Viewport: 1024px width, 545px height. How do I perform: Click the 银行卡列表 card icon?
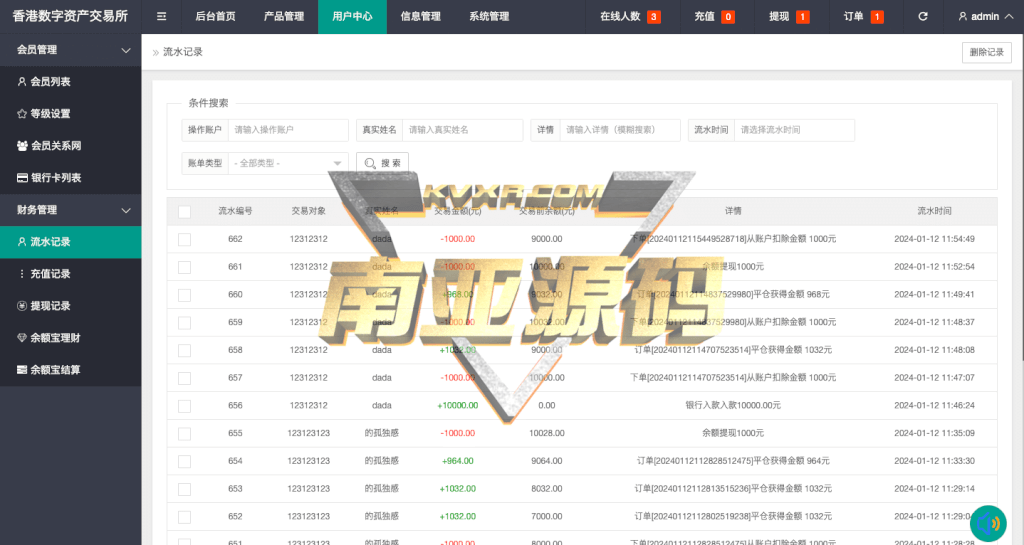(22, 178)
